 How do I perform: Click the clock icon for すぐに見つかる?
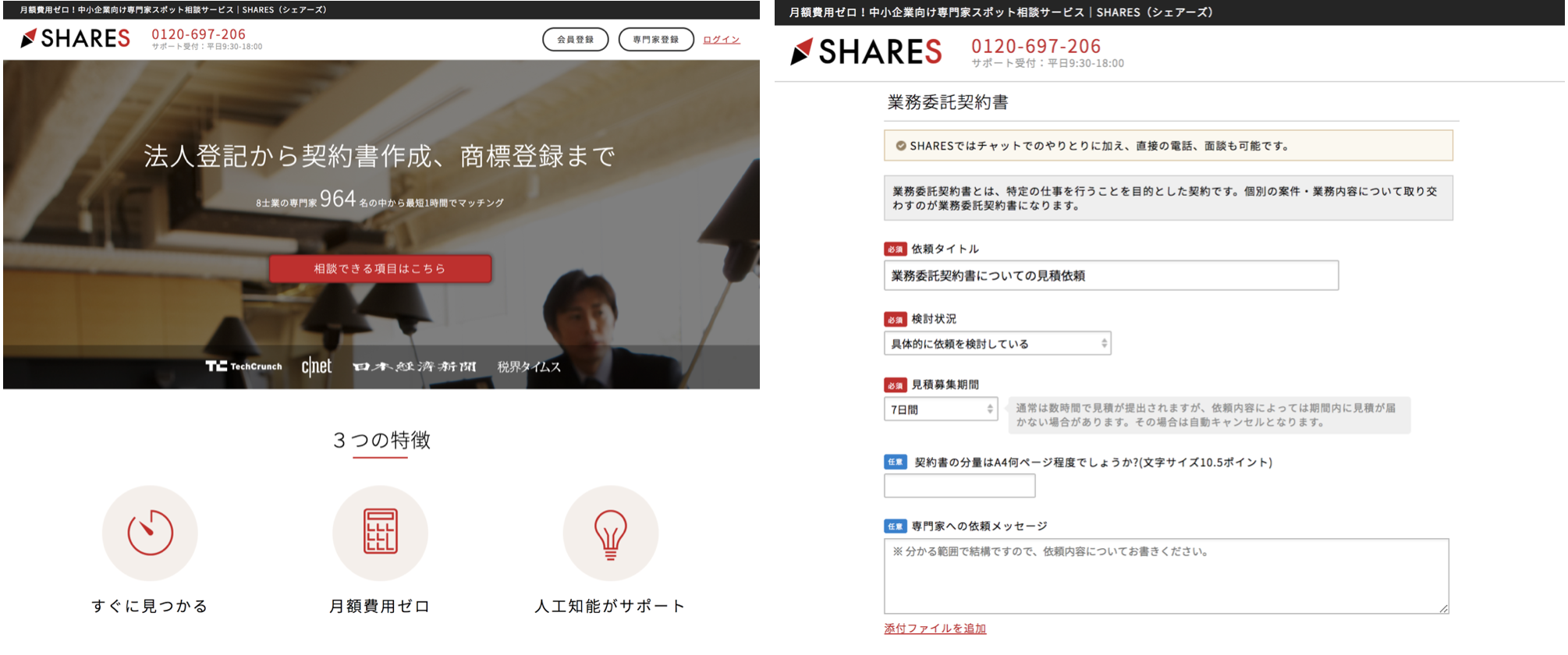coord(150,533)
